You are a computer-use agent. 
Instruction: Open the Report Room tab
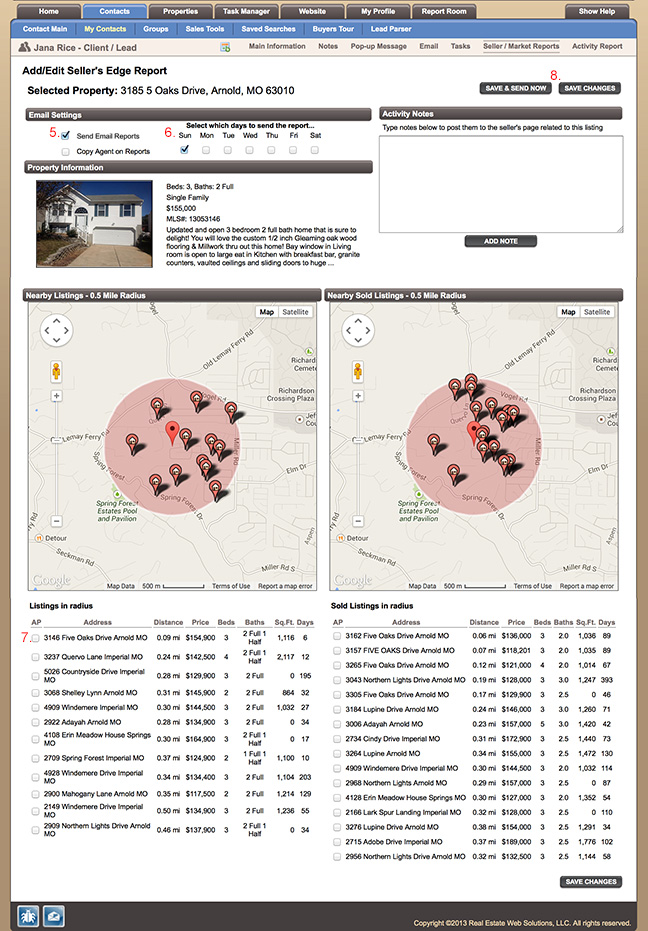(444, 11)
